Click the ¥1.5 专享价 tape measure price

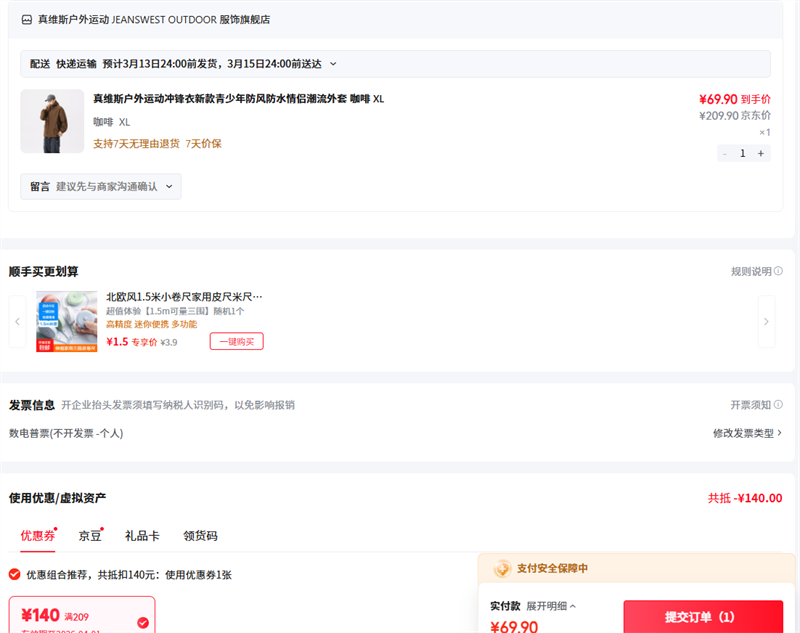pyautogui.click(x=132, y=342)
